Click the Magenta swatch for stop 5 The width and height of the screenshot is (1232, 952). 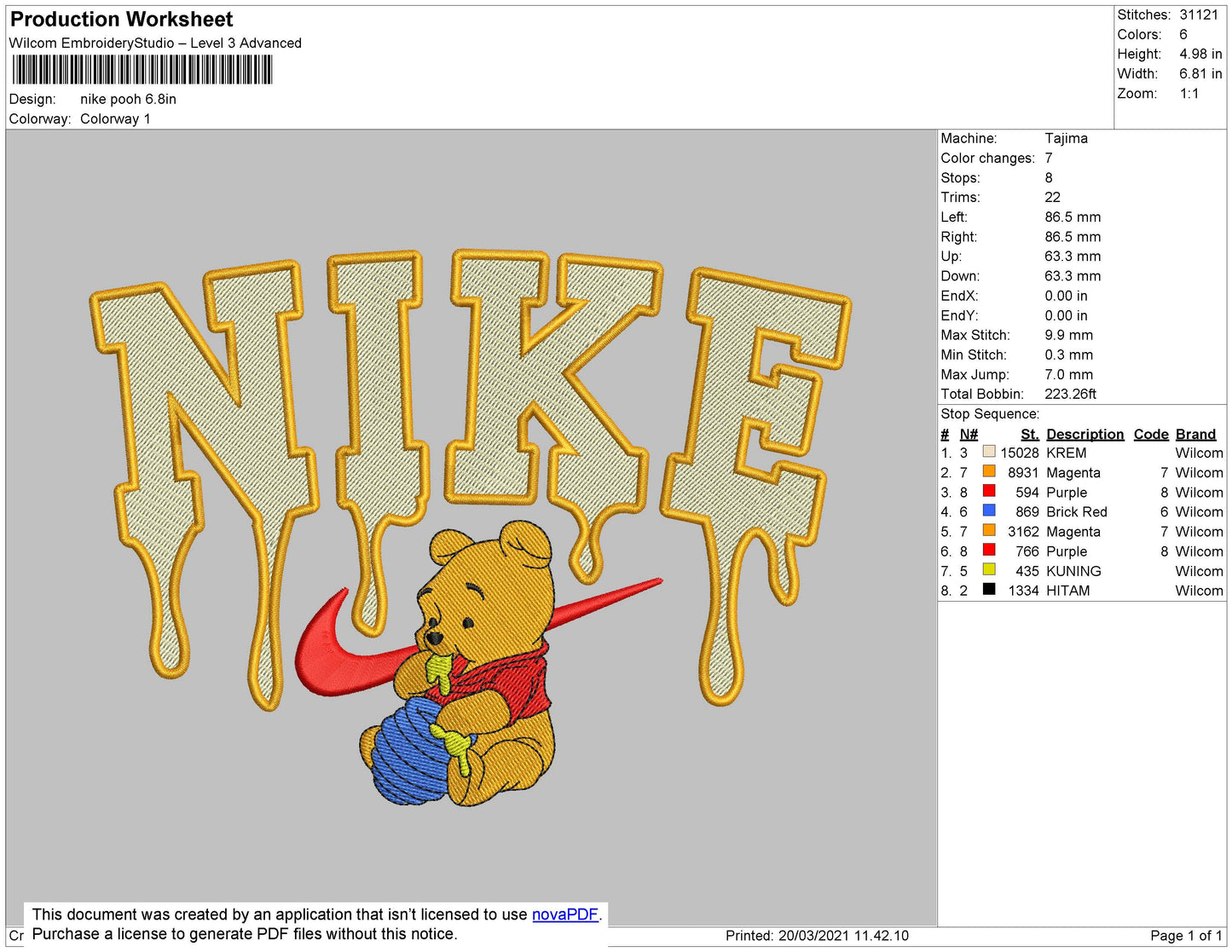point(989,531)
